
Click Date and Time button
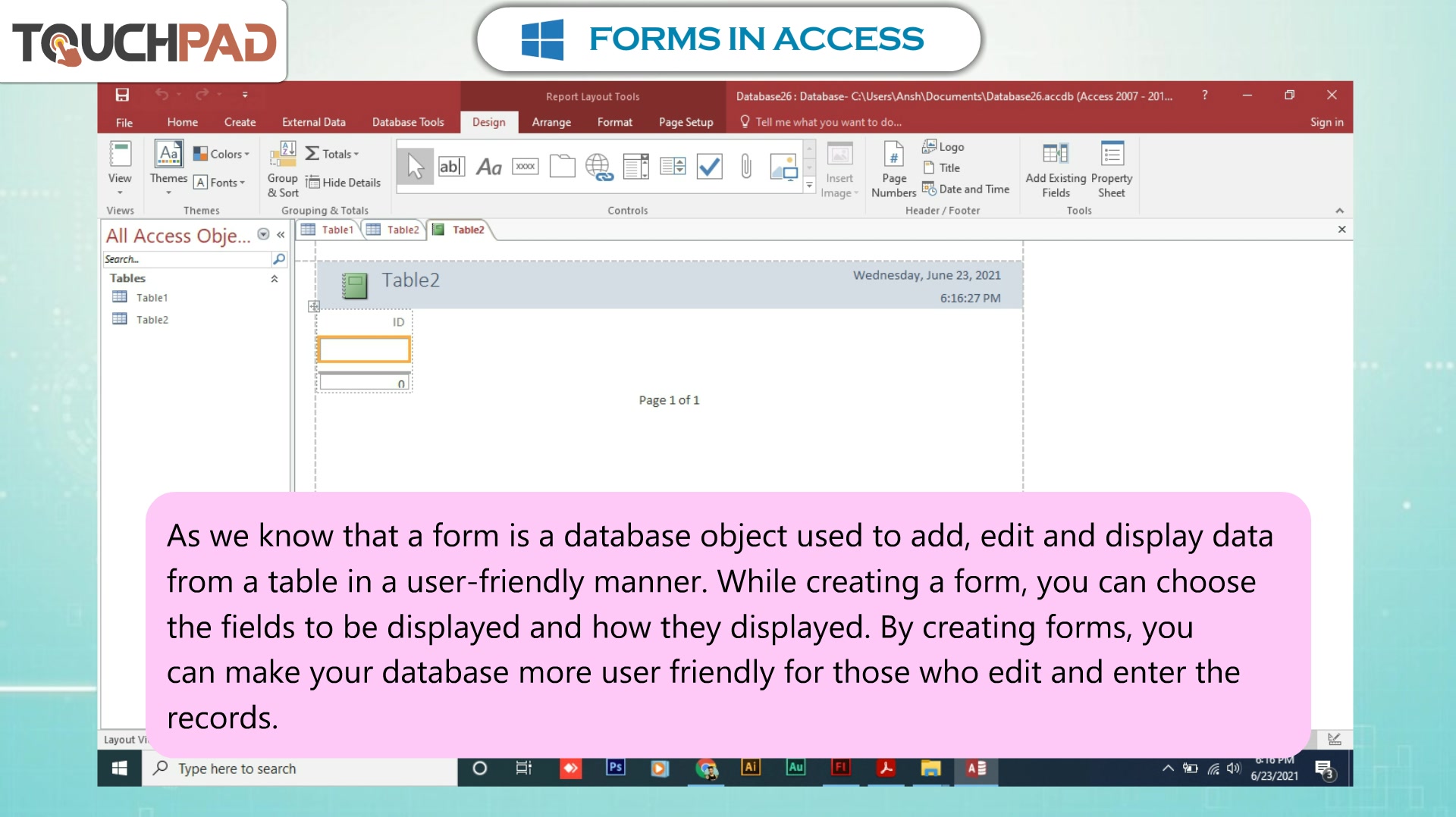966,189
